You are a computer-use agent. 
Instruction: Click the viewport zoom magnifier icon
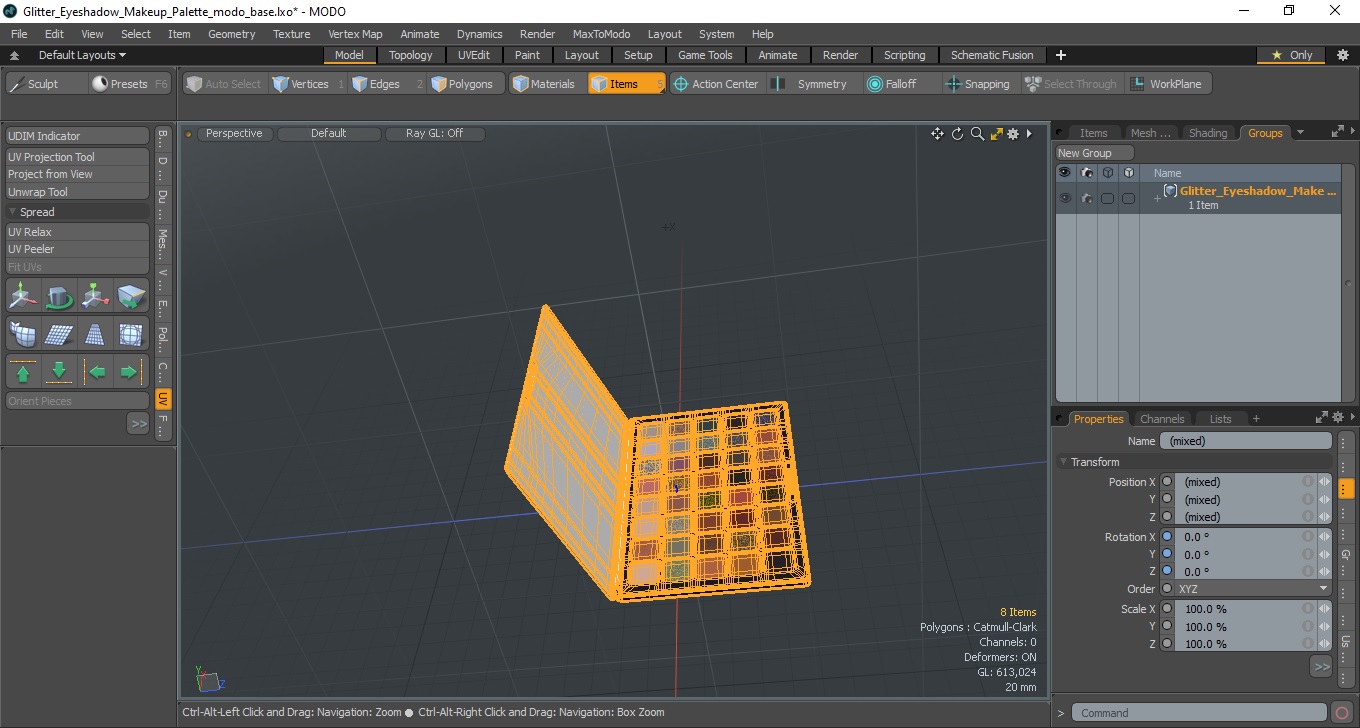point(977,134)
